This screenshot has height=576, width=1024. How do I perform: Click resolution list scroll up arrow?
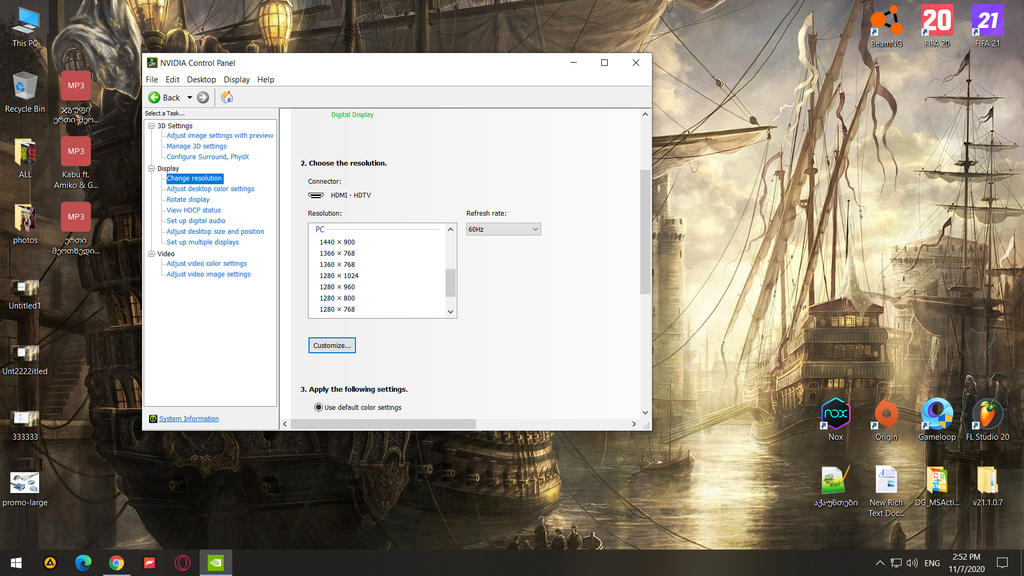pos(451,229)
